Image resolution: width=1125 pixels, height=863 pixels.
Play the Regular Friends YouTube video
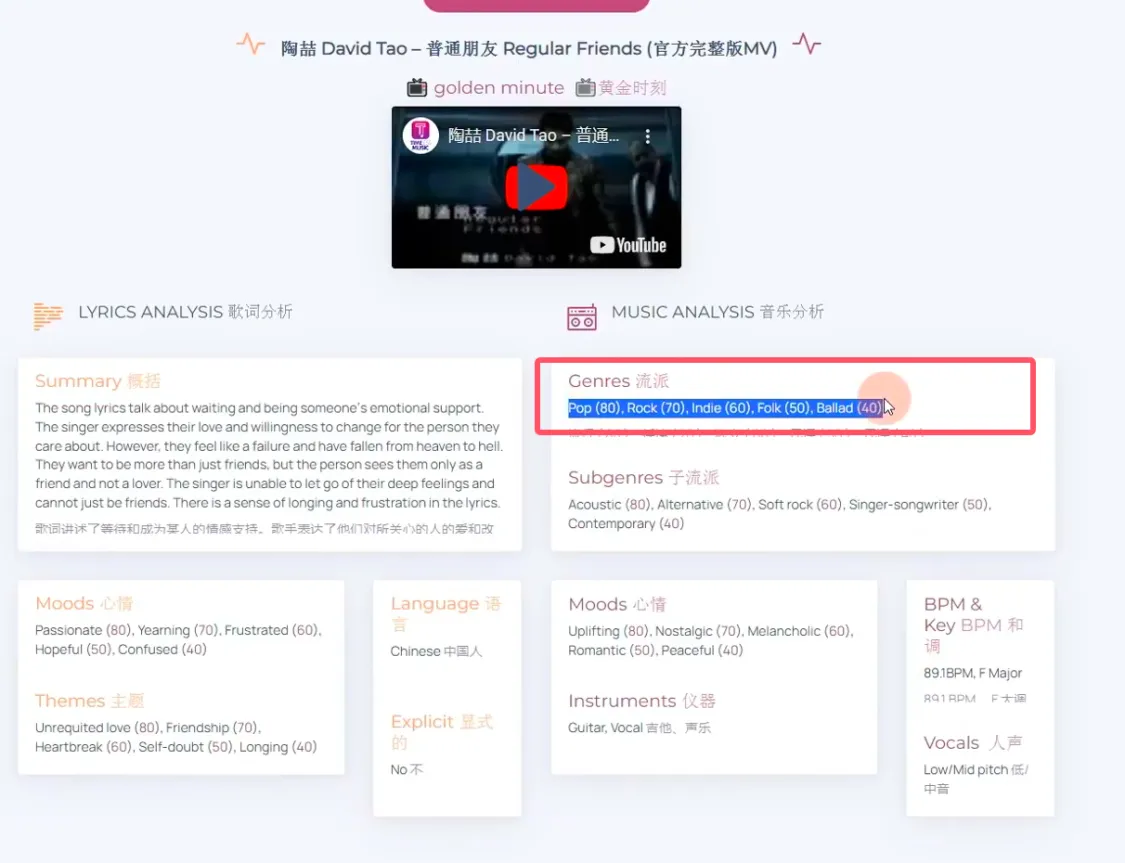(537, 186)
